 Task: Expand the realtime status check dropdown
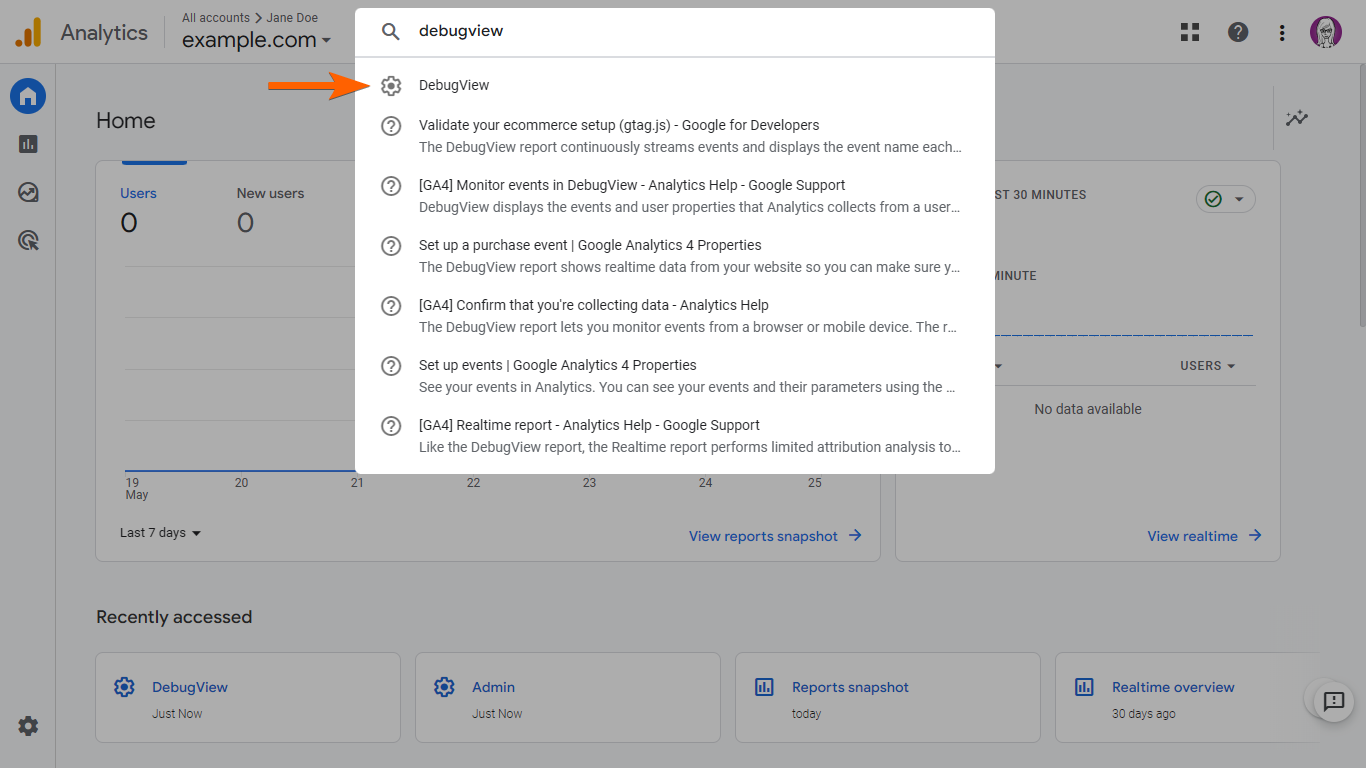(x=1225, y=199)
